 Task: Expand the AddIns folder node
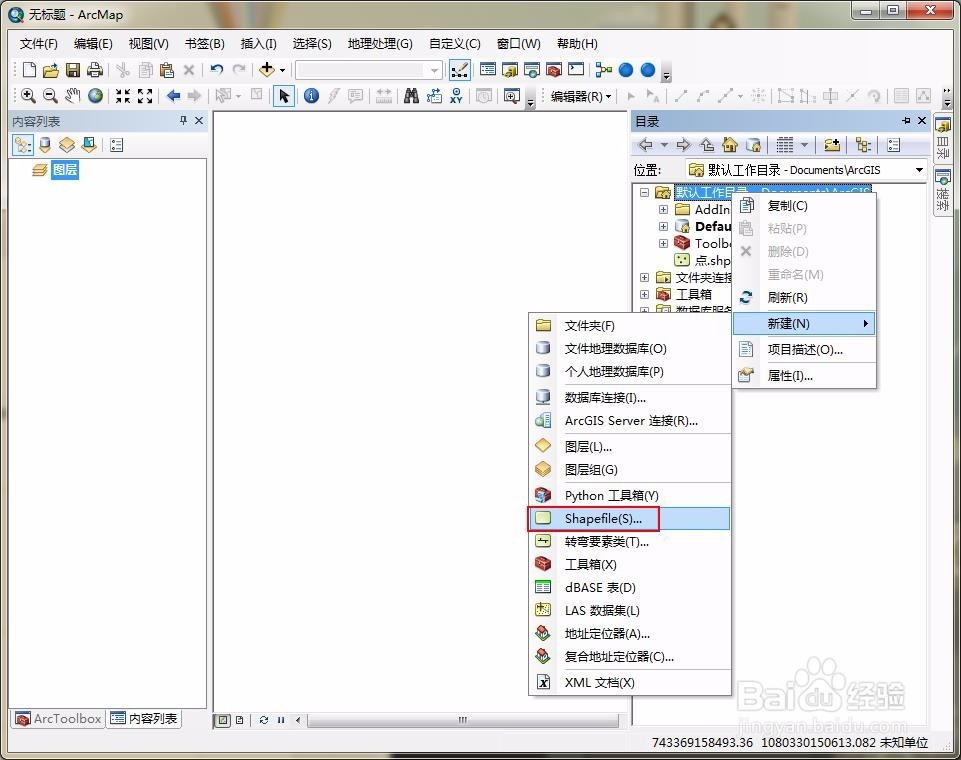(x=663, y=210)
